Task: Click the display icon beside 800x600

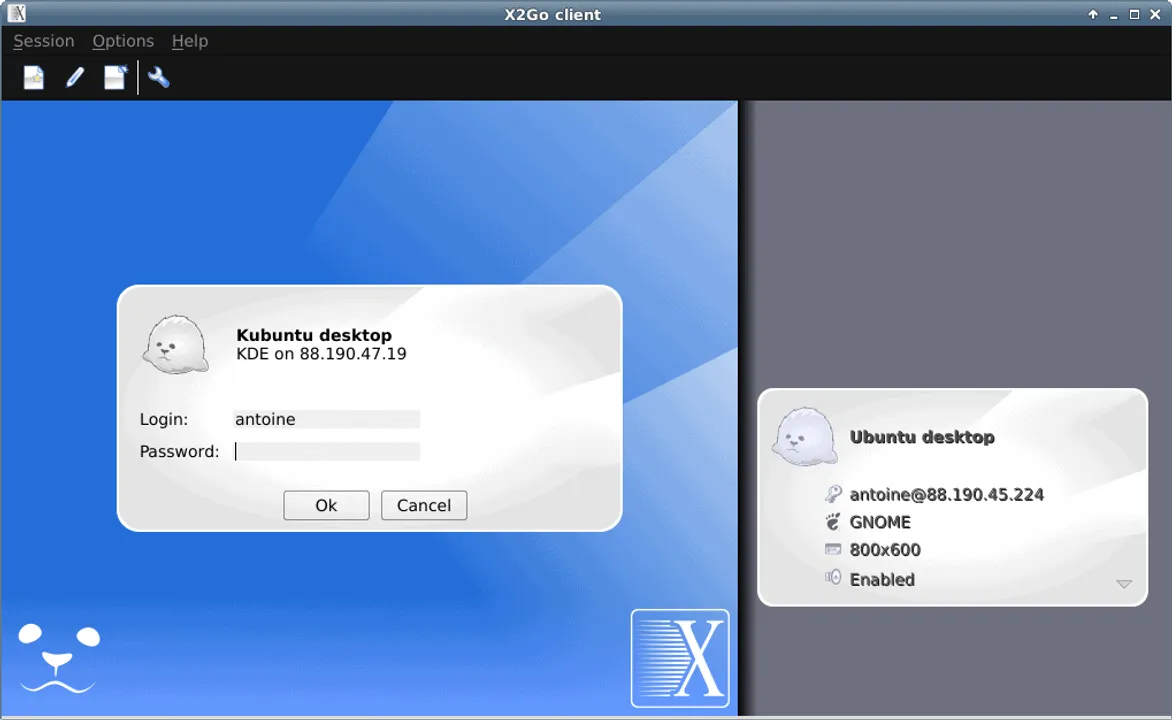Action: point(833,550)
